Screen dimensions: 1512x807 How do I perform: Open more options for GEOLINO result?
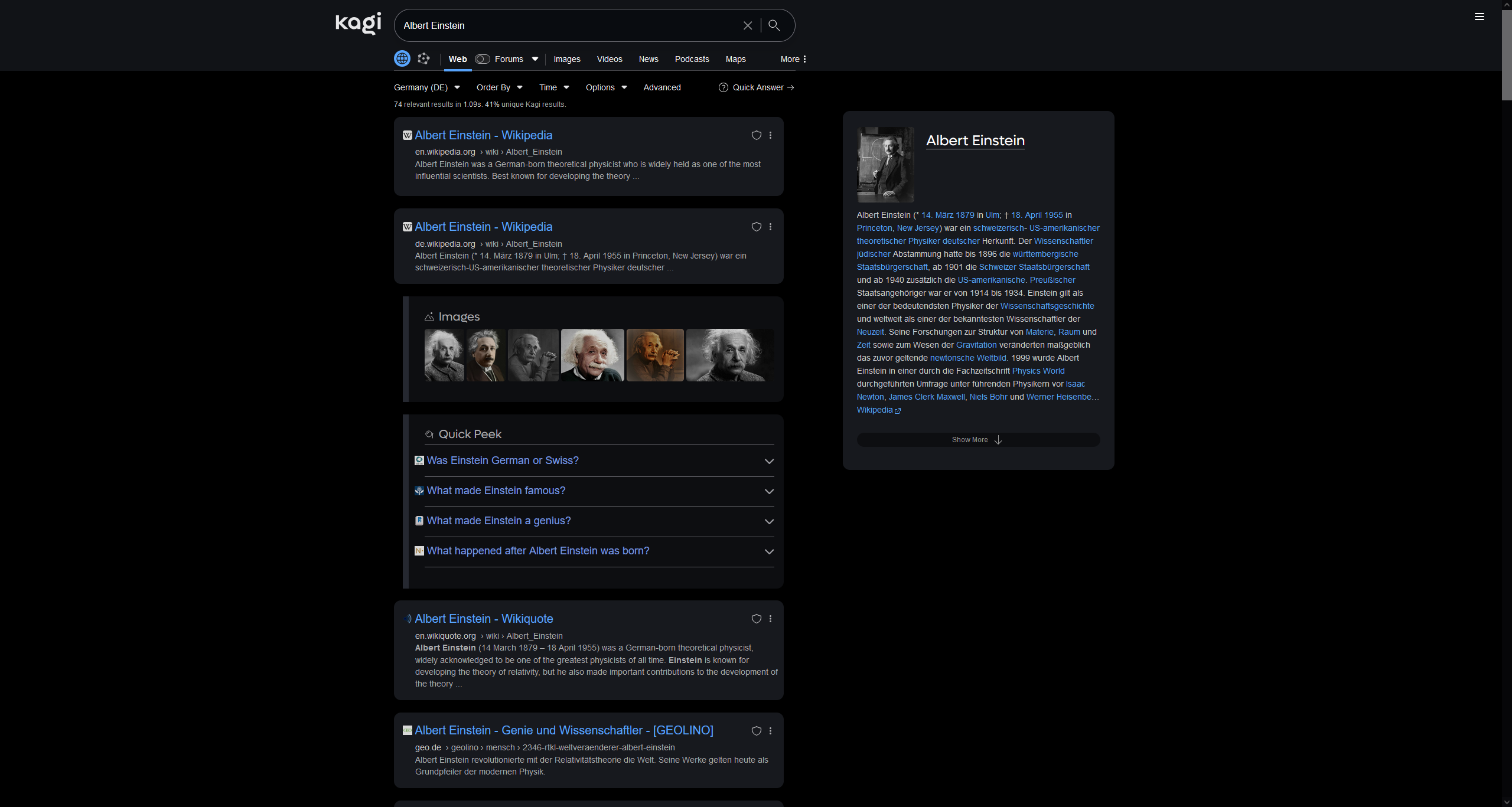(770, 731)
